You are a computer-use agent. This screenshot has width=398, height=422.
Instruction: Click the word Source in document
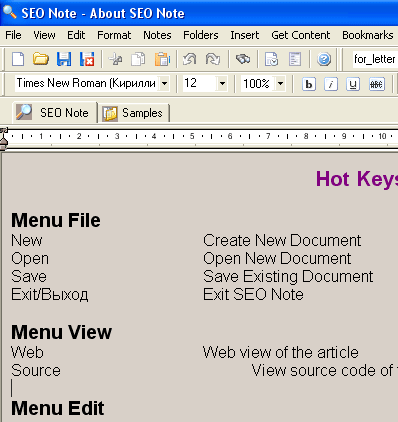[36, 370]
